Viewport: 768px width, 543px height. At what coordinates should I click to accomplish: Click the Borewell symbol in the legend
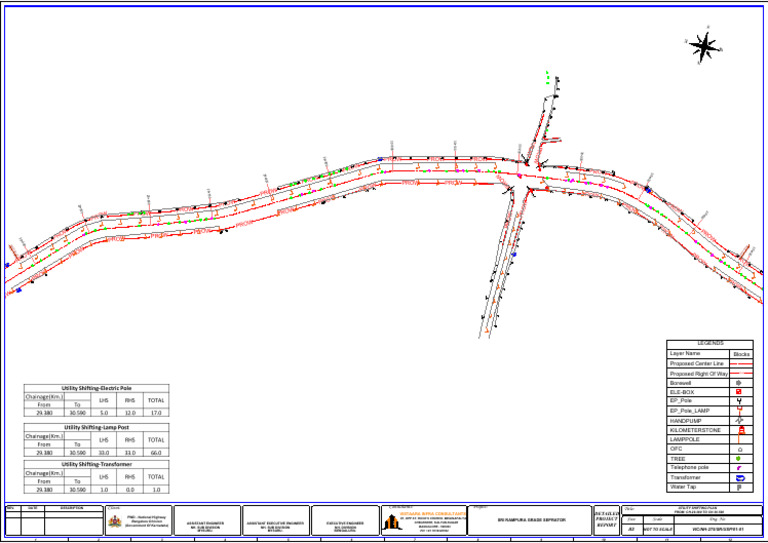(739, 383)
